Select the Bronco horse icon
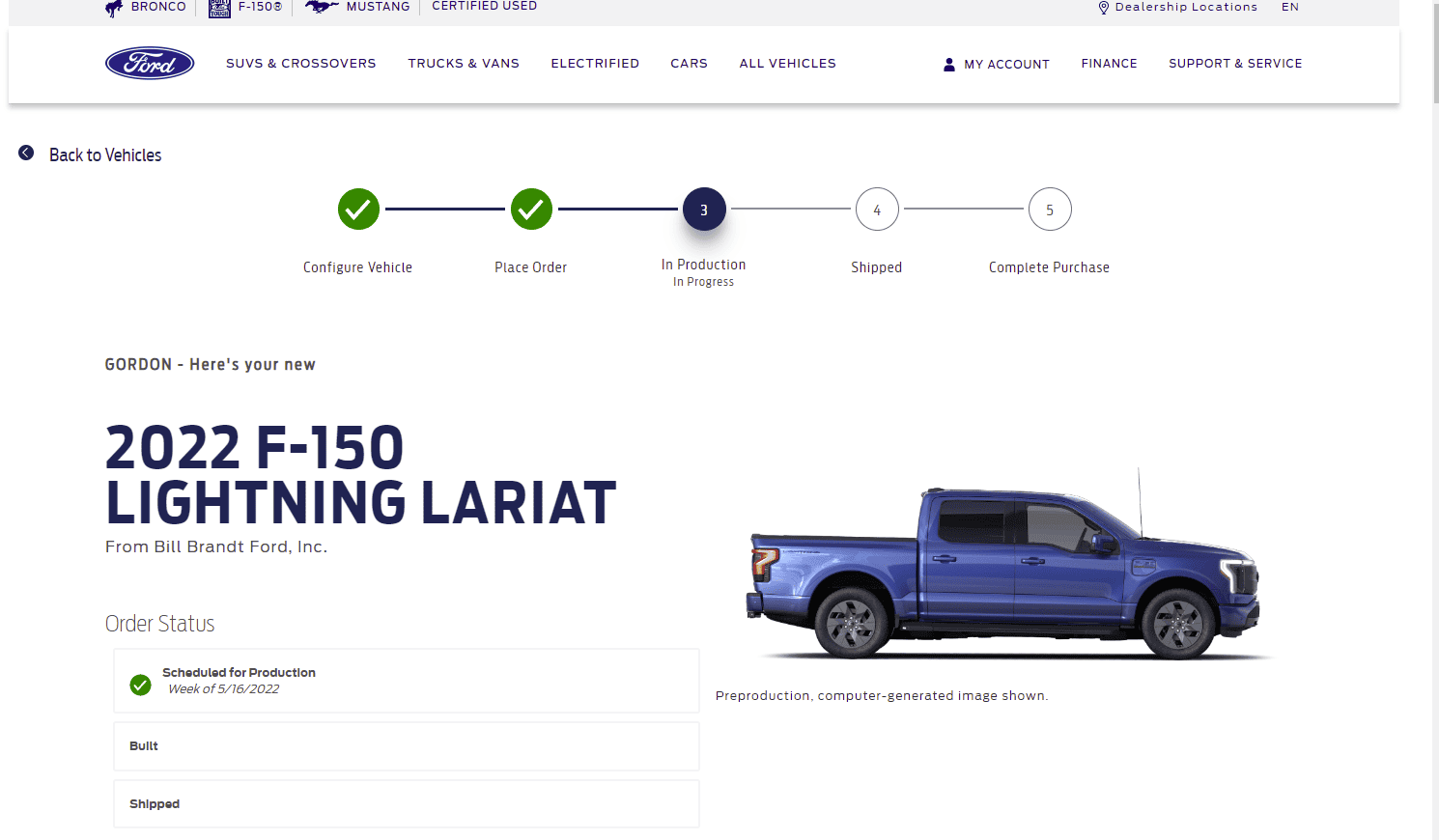The width and height of the screenshot is (1439, 840). 113,7
